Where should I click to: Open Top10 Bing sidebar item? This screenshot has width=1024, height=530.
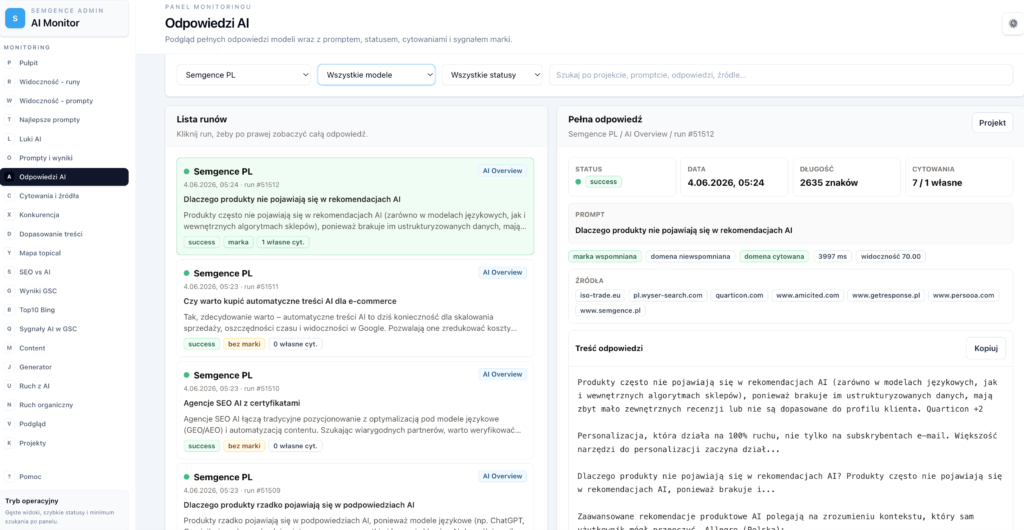pos(65,309)
